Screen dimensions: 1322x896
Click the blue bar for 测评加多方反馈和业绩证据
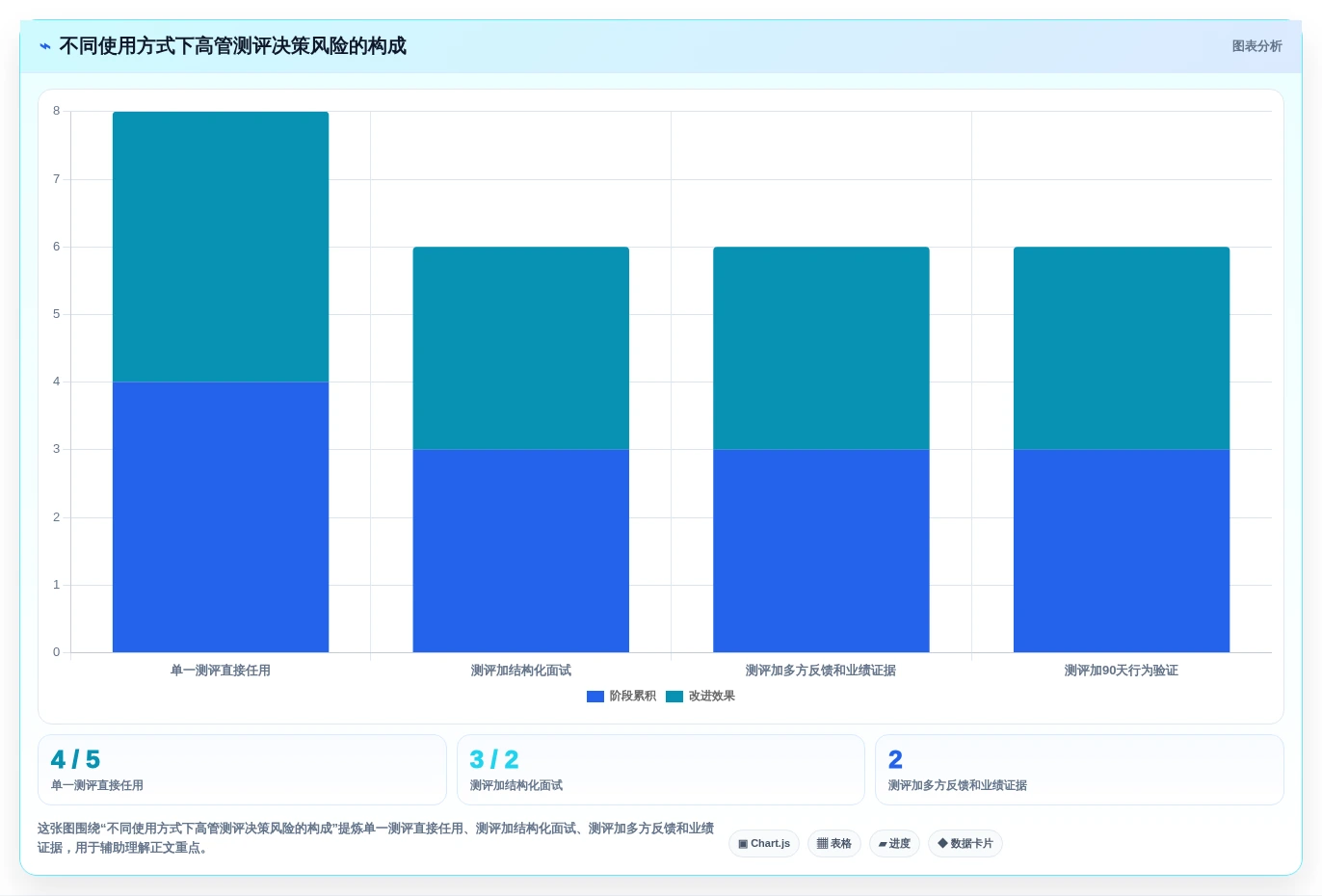pyautogui.click(x=821, y=551)
